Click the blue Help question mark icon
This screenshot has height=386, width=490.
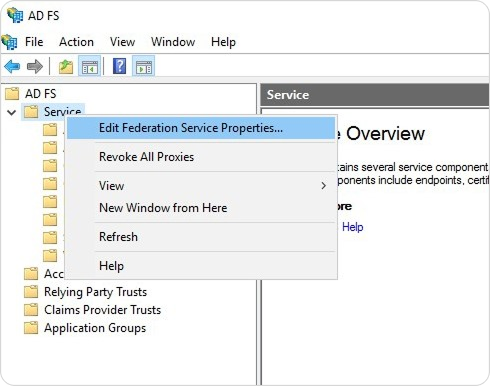pos(119,66)
